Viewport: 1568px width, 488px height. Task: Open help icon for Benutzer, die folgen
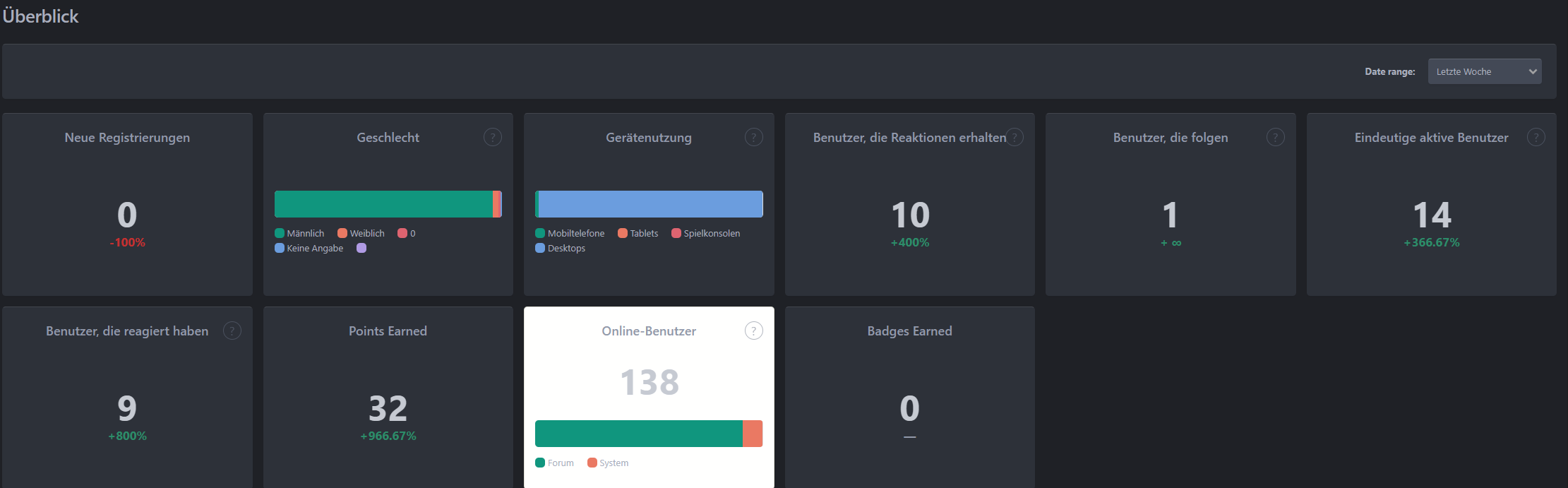coord(1276,137)
